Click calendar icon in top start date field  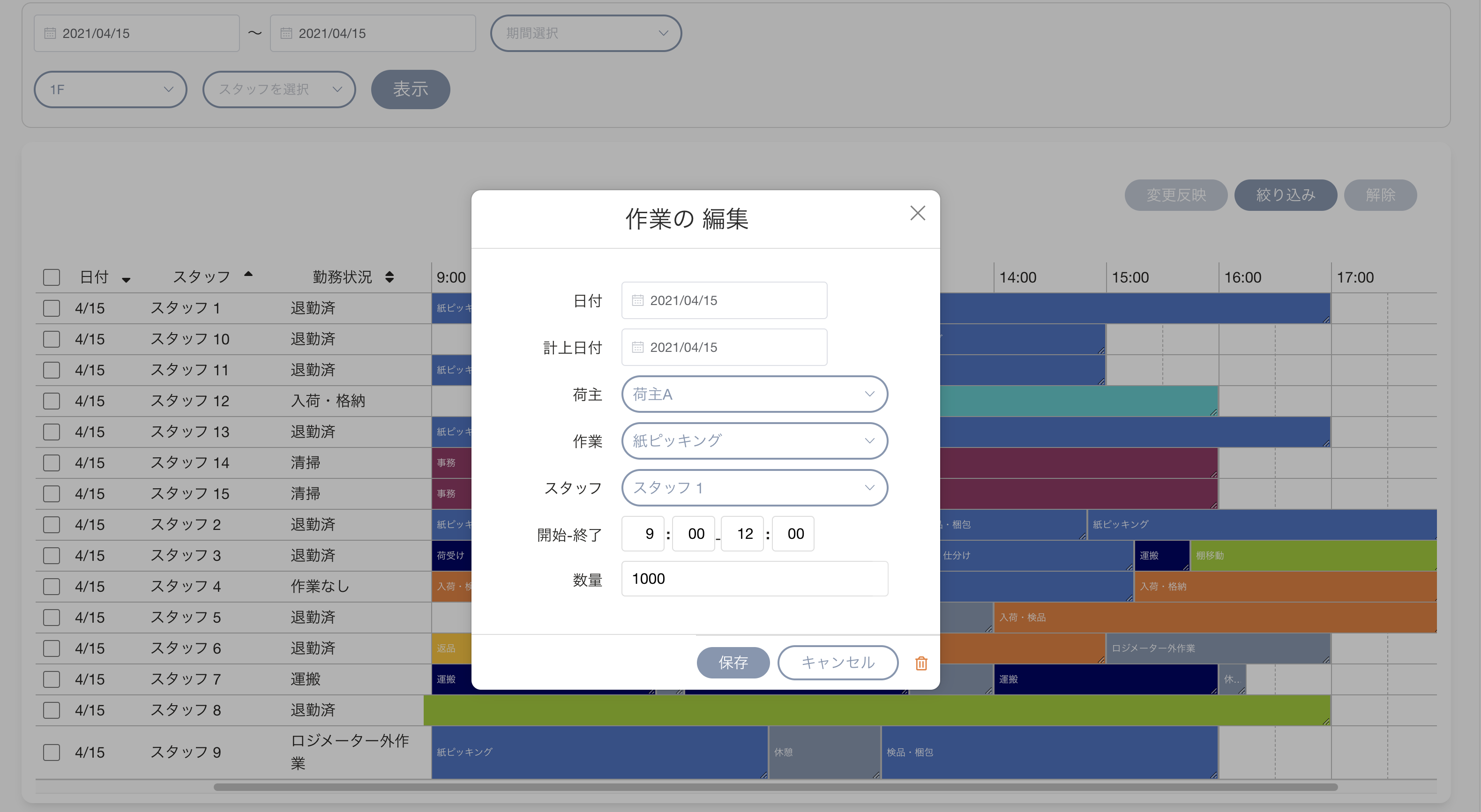click(51, 33)
